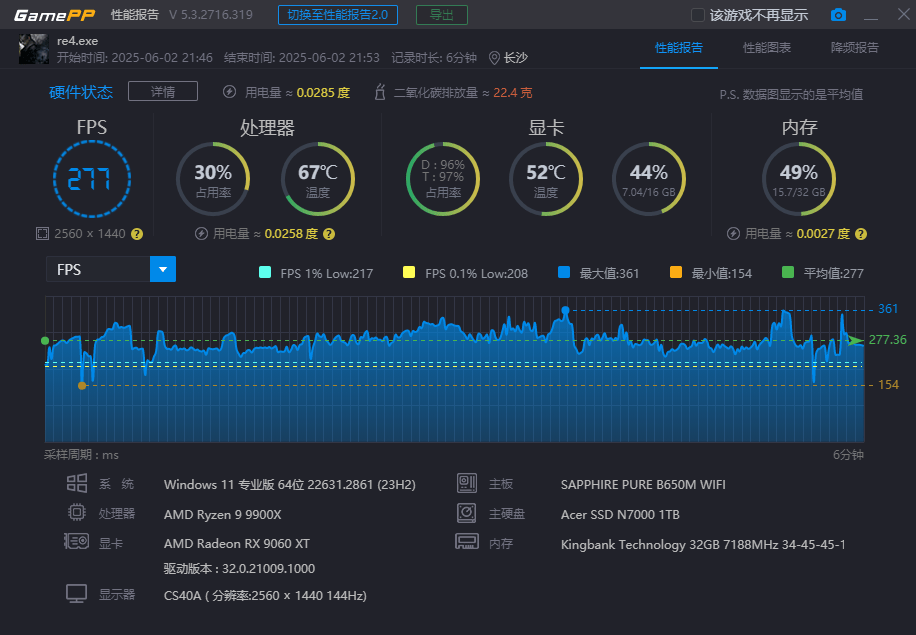Open the 降频报告 tab
The width and height of the screenshot is (916, 635).
point(855,48)
